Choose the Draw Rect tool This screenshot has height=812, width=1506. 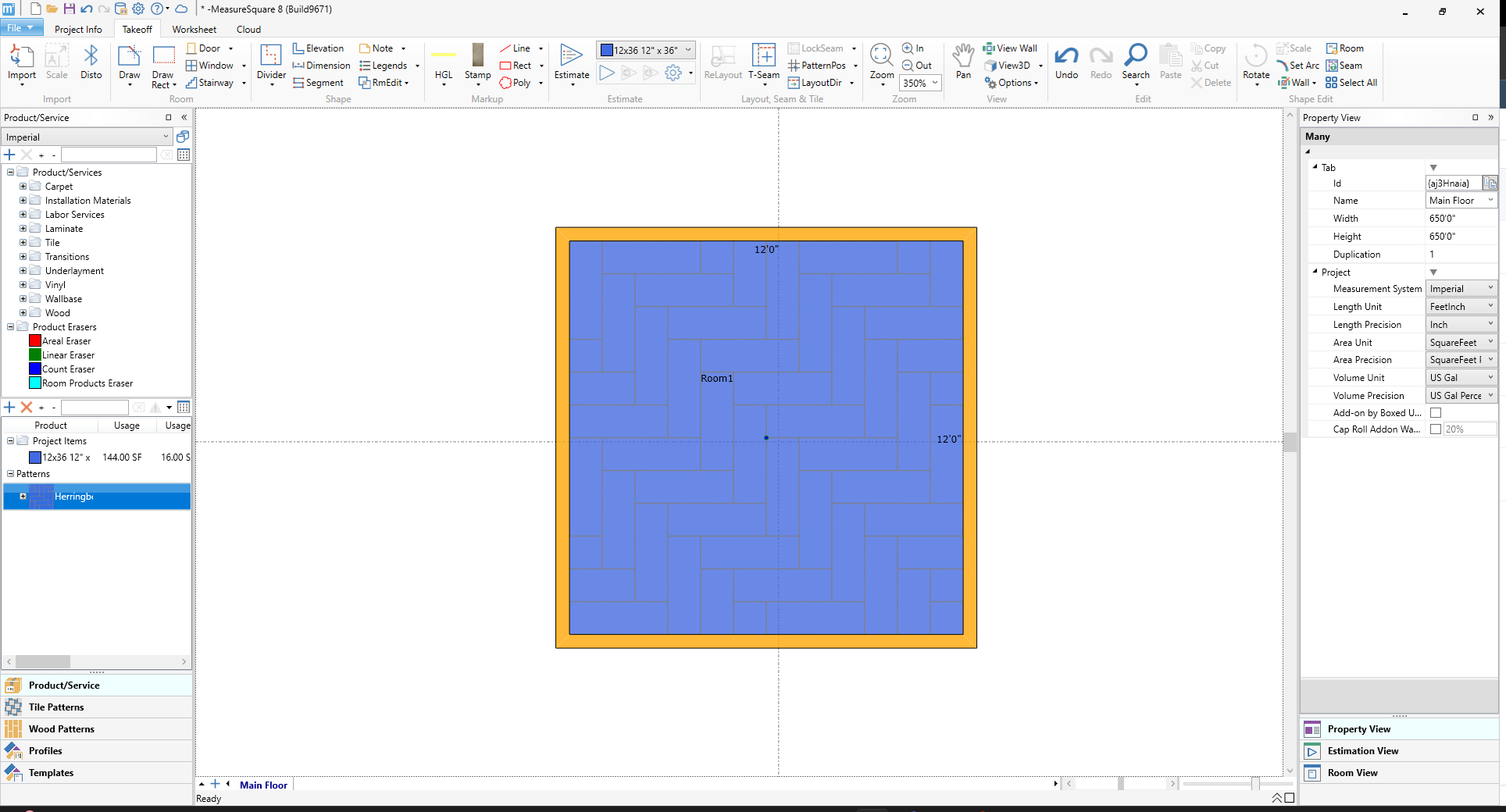163,66
